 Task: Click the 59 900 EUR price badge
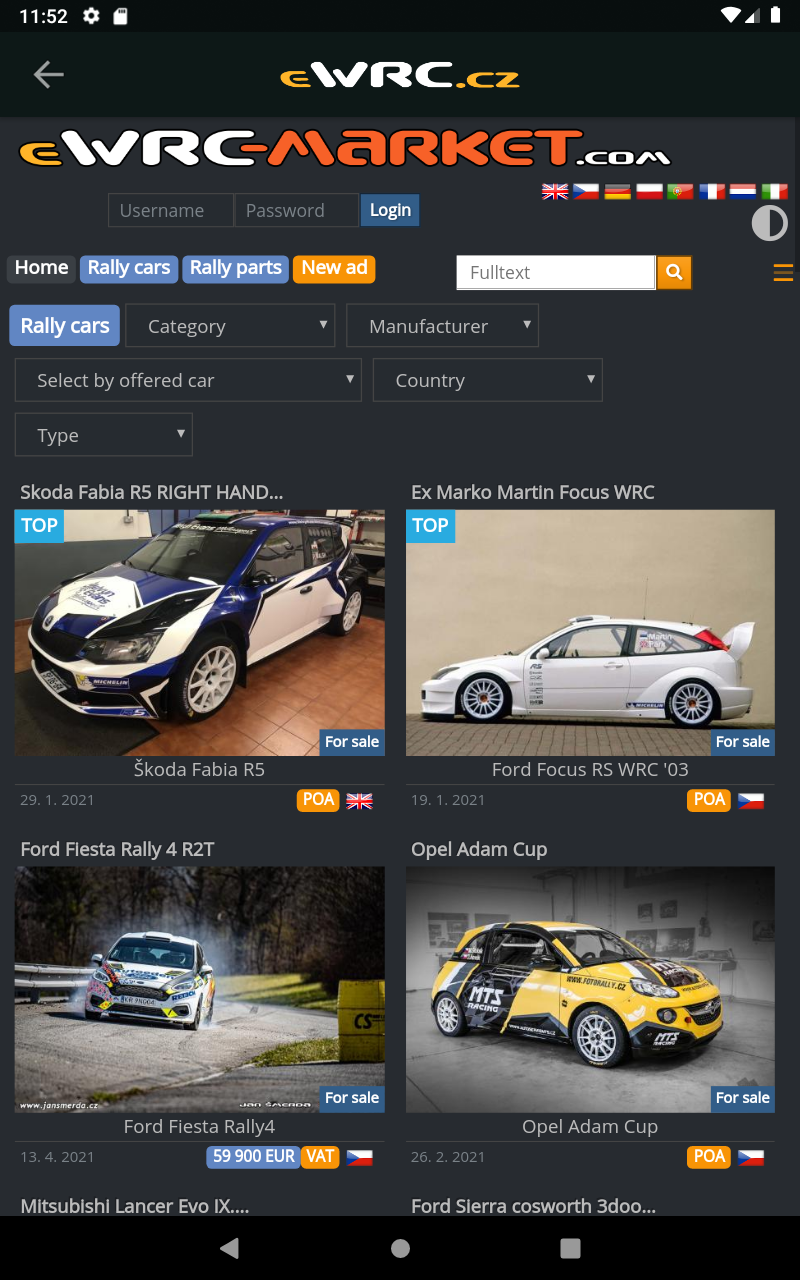pos(254,1157)
